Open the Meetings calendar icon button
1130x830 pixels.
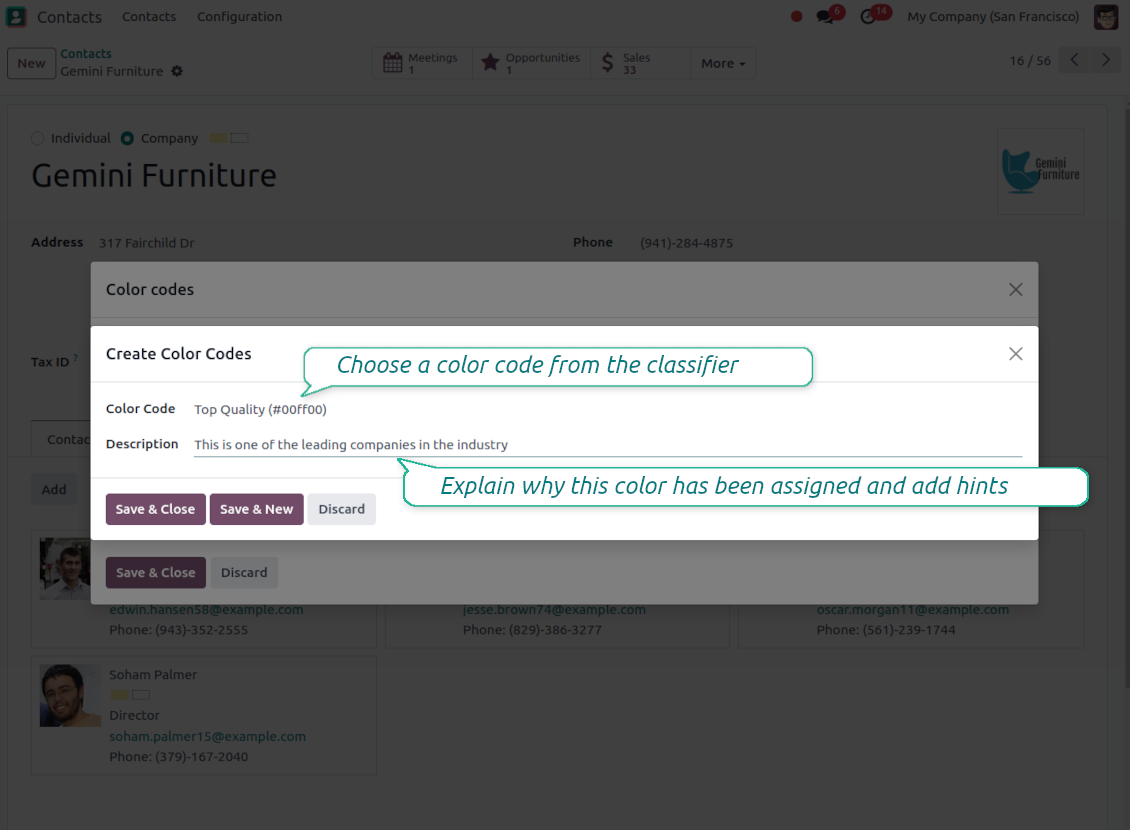coord(393,63)
